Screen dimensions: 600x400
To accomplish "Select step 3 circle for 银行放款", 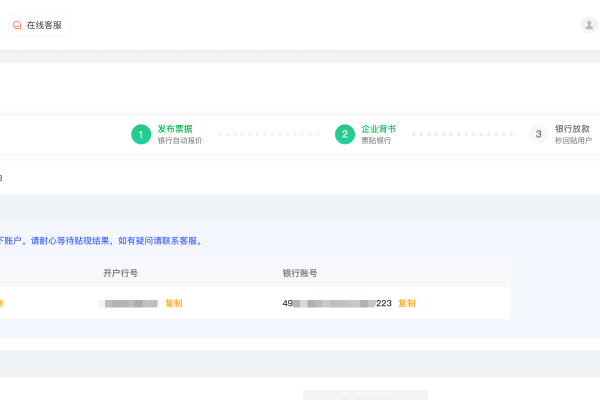I will (x=538, y=134).
